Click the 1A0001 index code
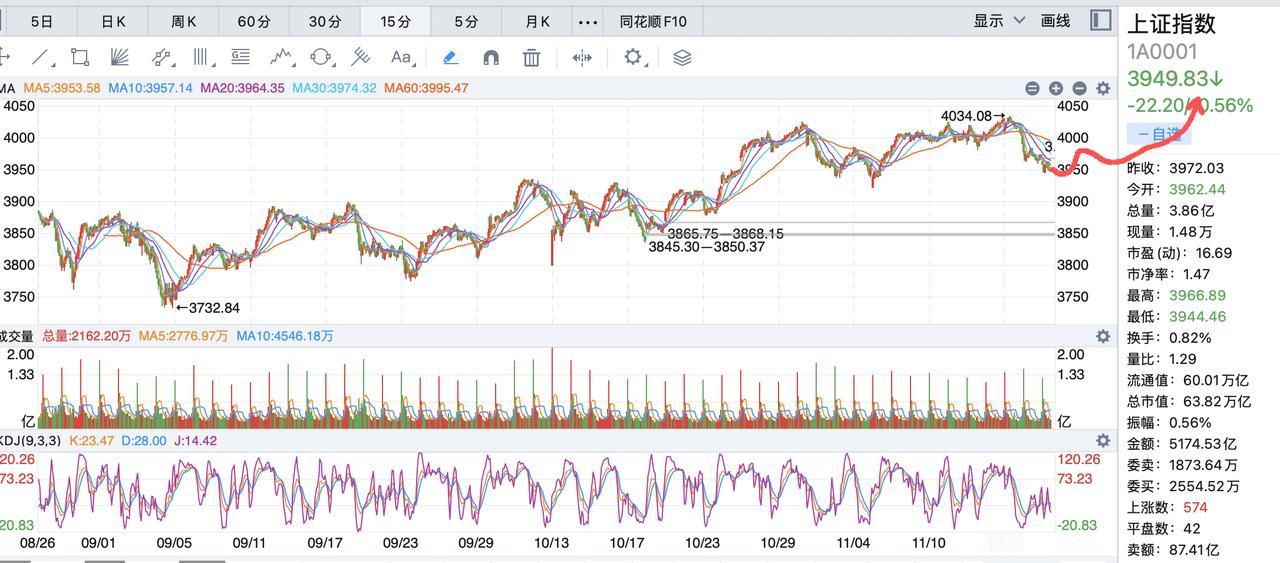Viewport: 1280px width, 563px height. click(1162, 52)
